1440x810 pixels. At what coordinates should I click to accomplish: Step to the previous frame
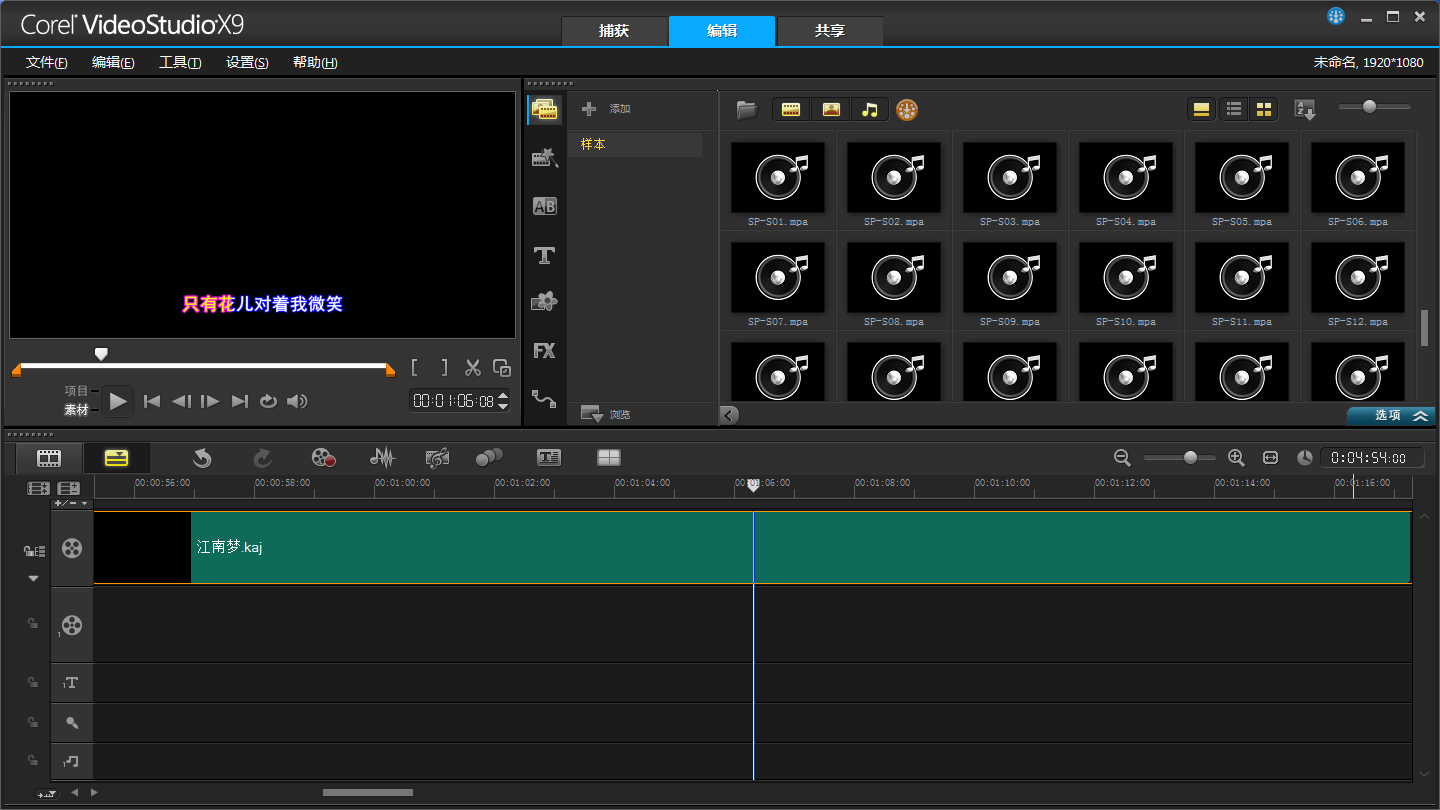pyautogui.click(x=181, y=401)
